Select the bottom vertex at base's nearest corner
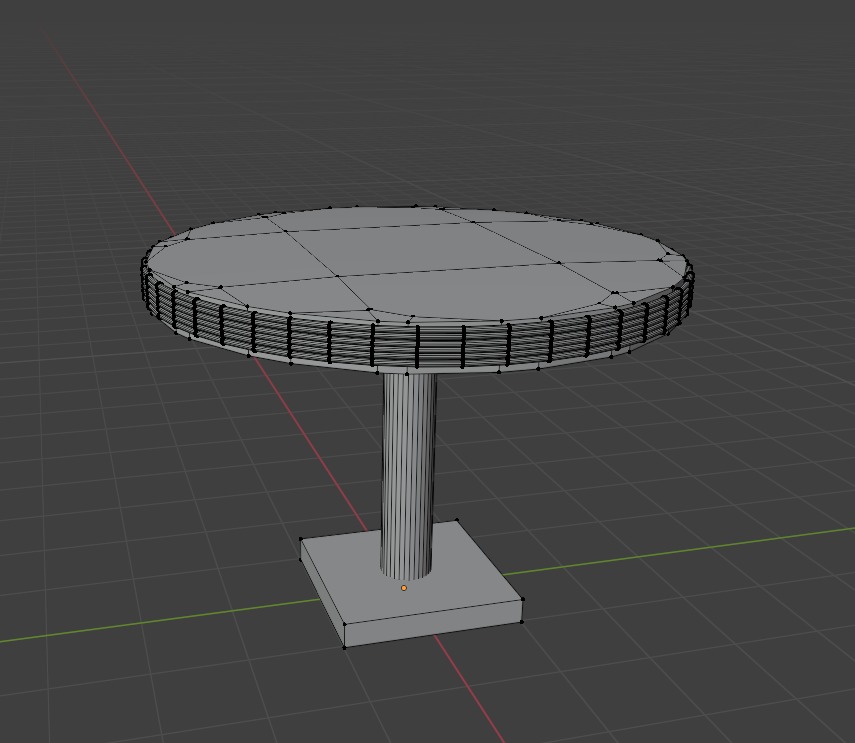 344,648
